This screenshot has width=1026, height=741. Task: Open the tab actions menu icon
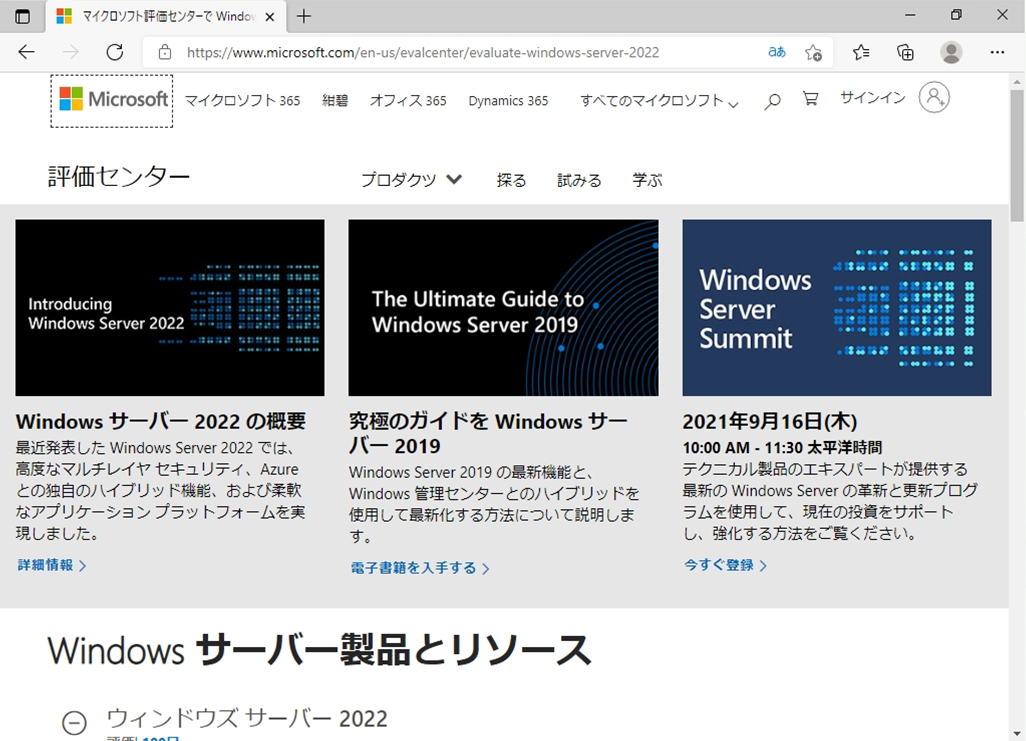click(x=22, y=16)
